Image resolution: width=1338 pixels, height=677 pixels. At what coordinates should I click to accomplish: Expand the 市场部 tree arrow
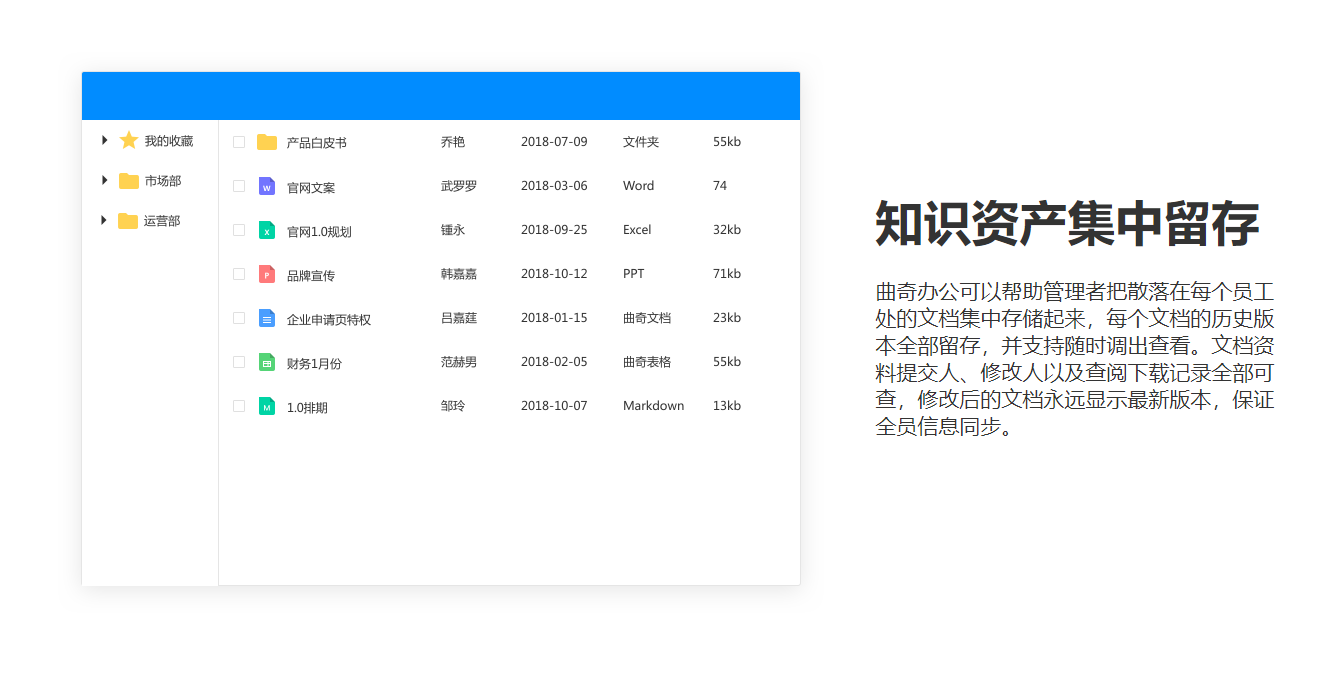(104, 180)
